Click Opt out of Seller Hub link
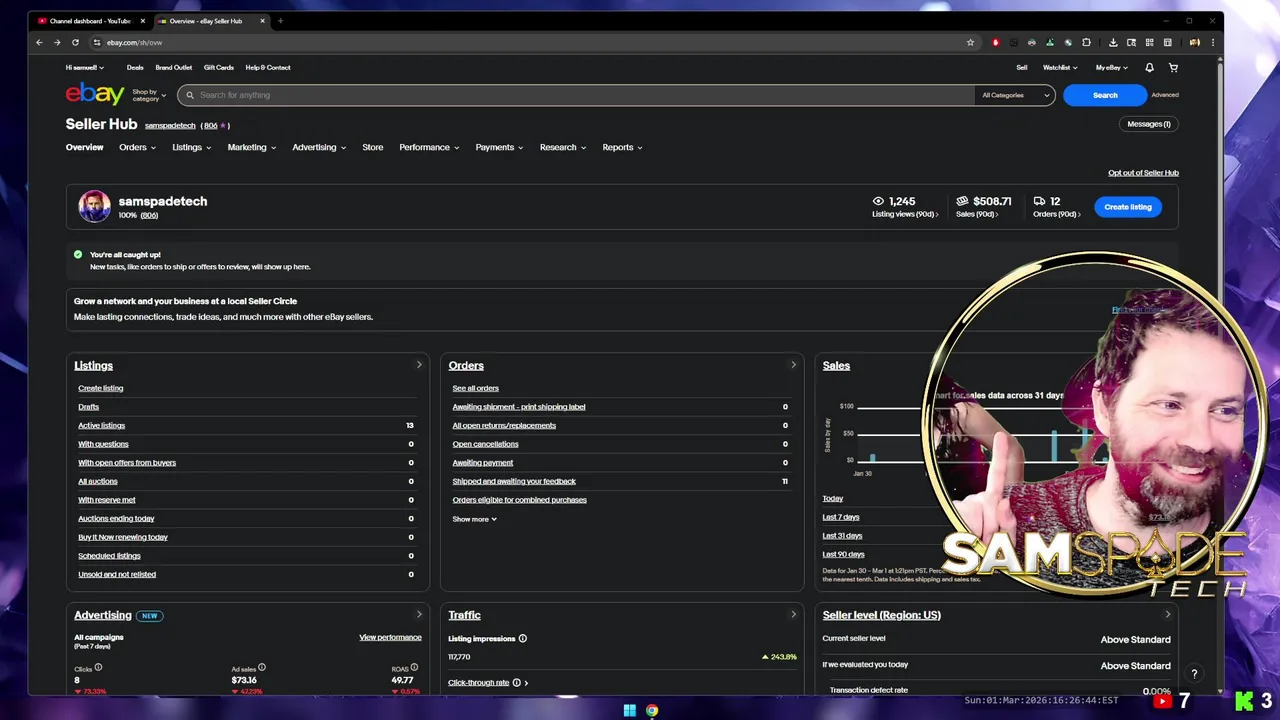 (x=1143, y=173)
